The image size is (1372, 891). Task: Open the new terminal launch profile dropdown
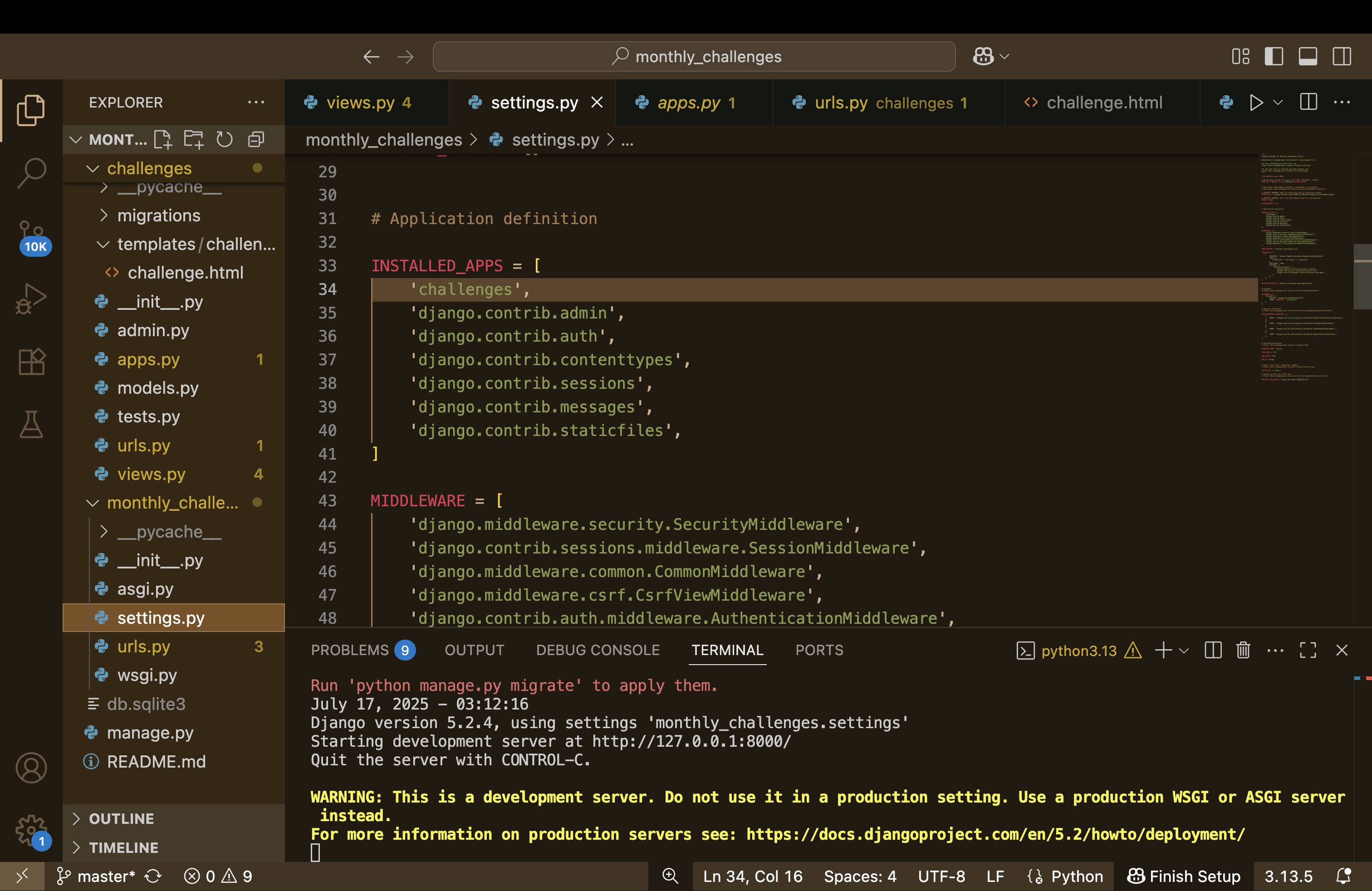(x=1184, y=651)
